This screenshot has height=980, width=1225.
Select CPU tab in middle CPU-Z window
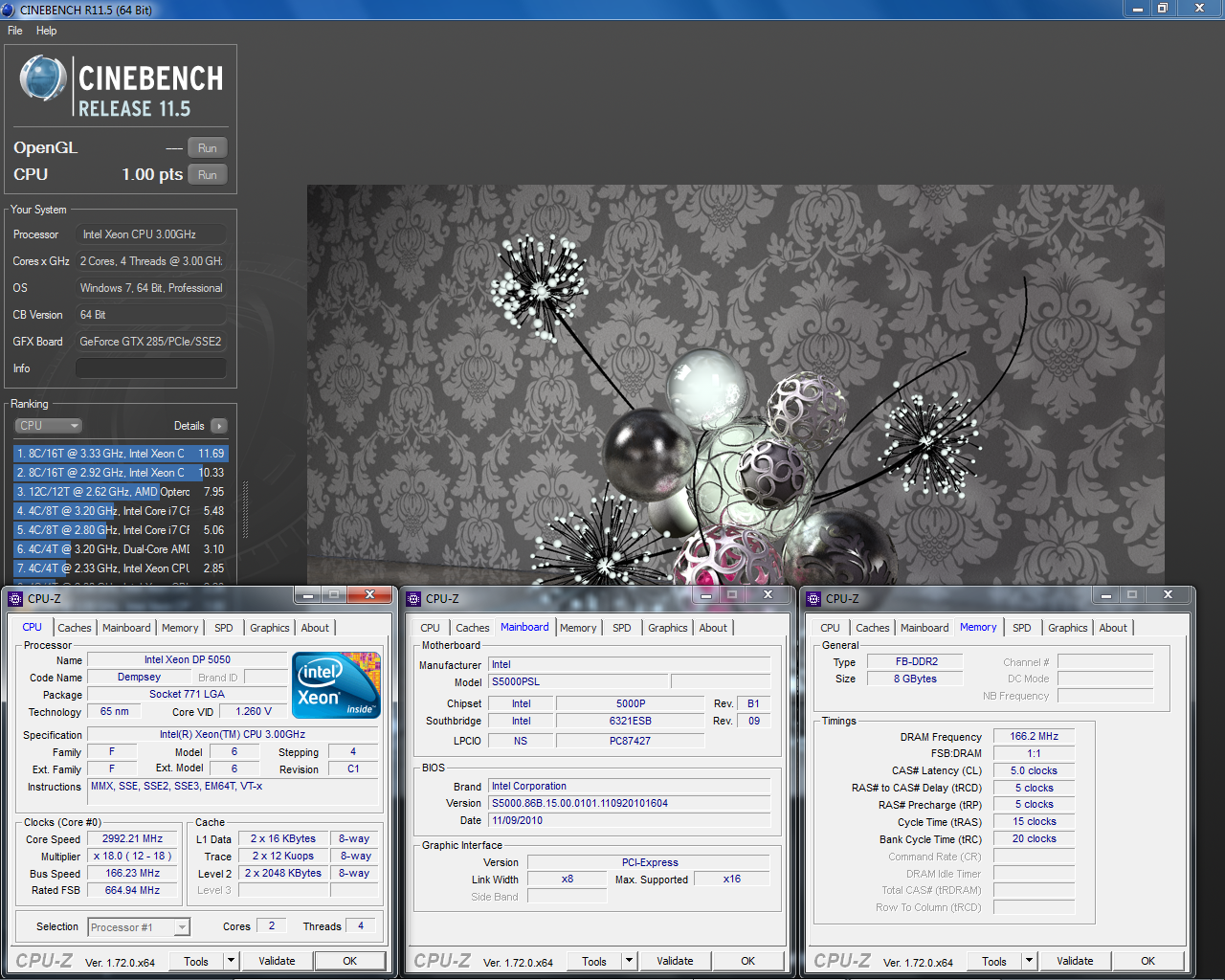[x=431, y=628]
